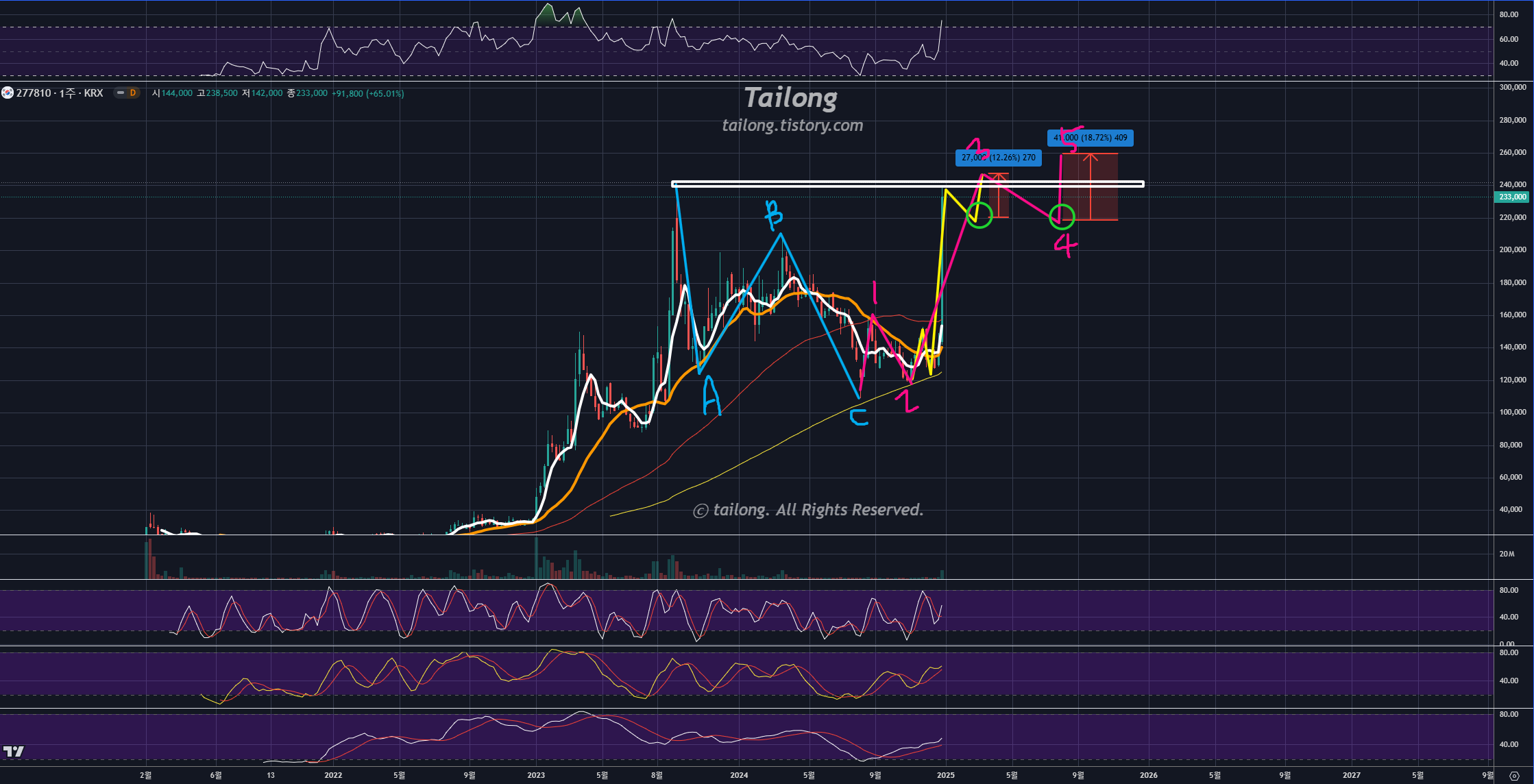Click tailong.tistory.com watermark text
This screenshot has height=784, width=1534.
coord(792,125)
